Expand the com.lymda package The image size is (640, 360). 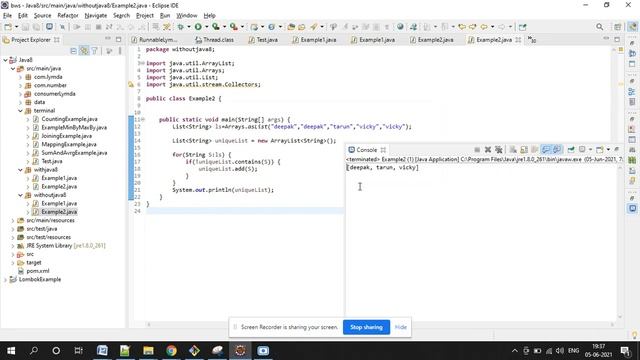coord(20,77)
